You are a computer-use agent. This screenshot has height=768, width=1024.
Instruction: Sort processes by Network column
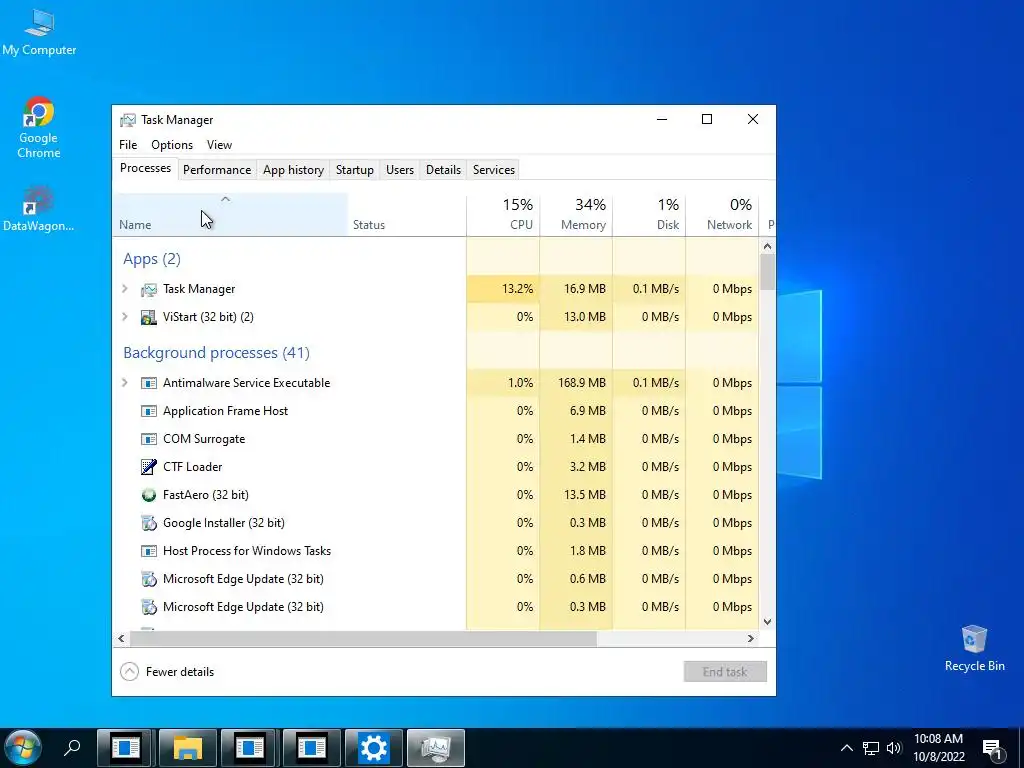point(722,215)
